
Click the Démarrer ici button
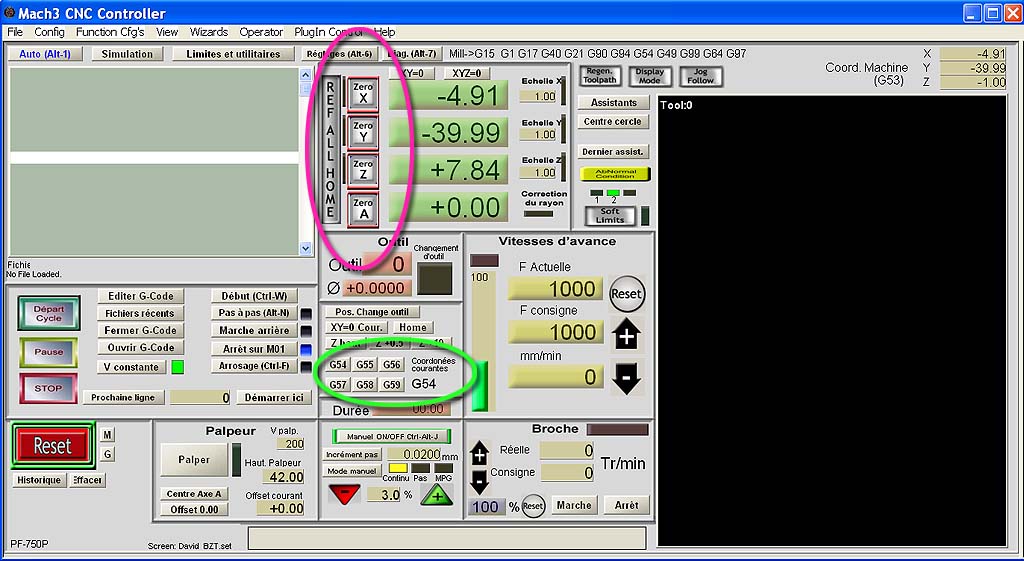pyautogui.click(x=274, y=397)
